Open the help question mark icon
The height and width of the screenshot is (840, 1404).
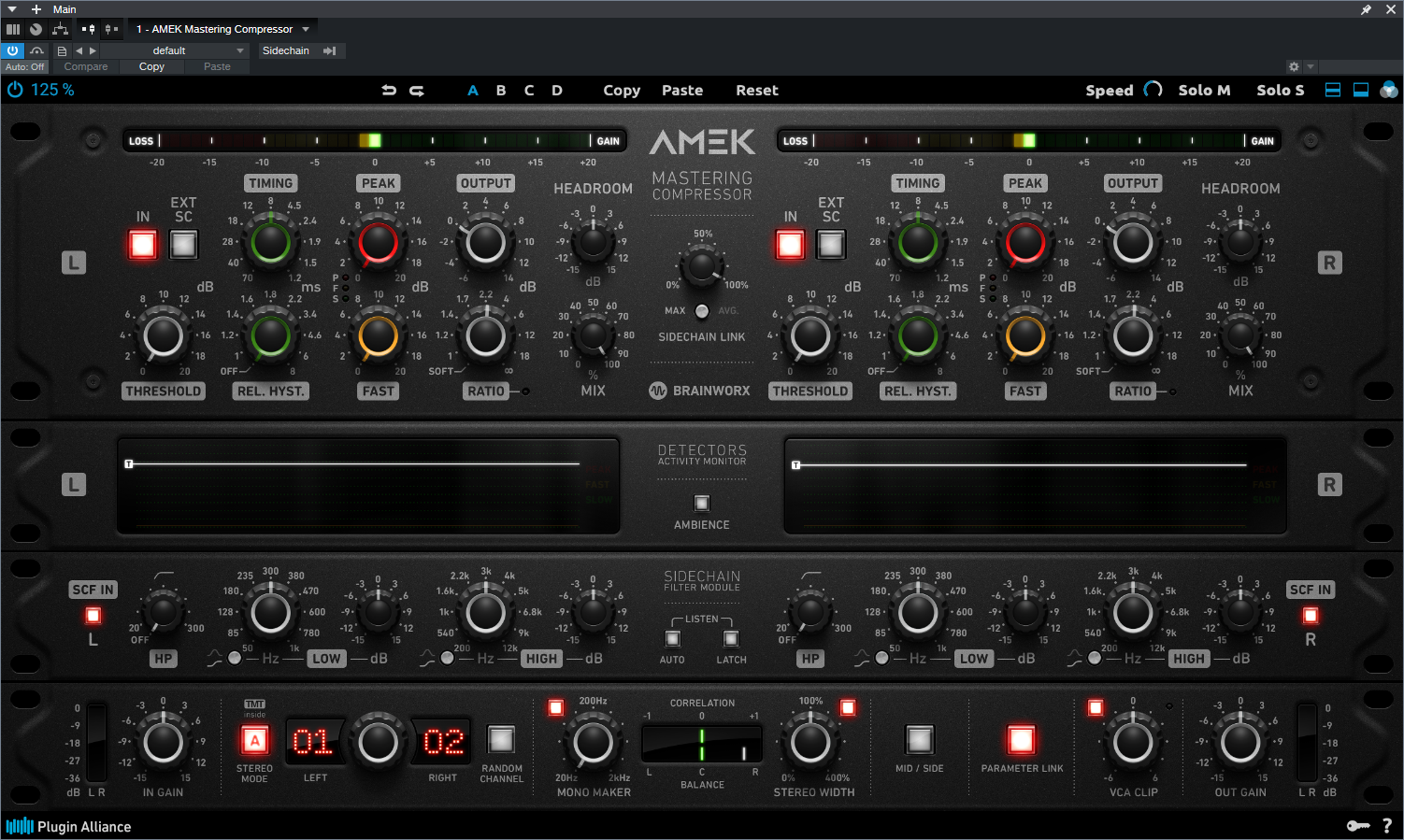[x=1387, y=826]
